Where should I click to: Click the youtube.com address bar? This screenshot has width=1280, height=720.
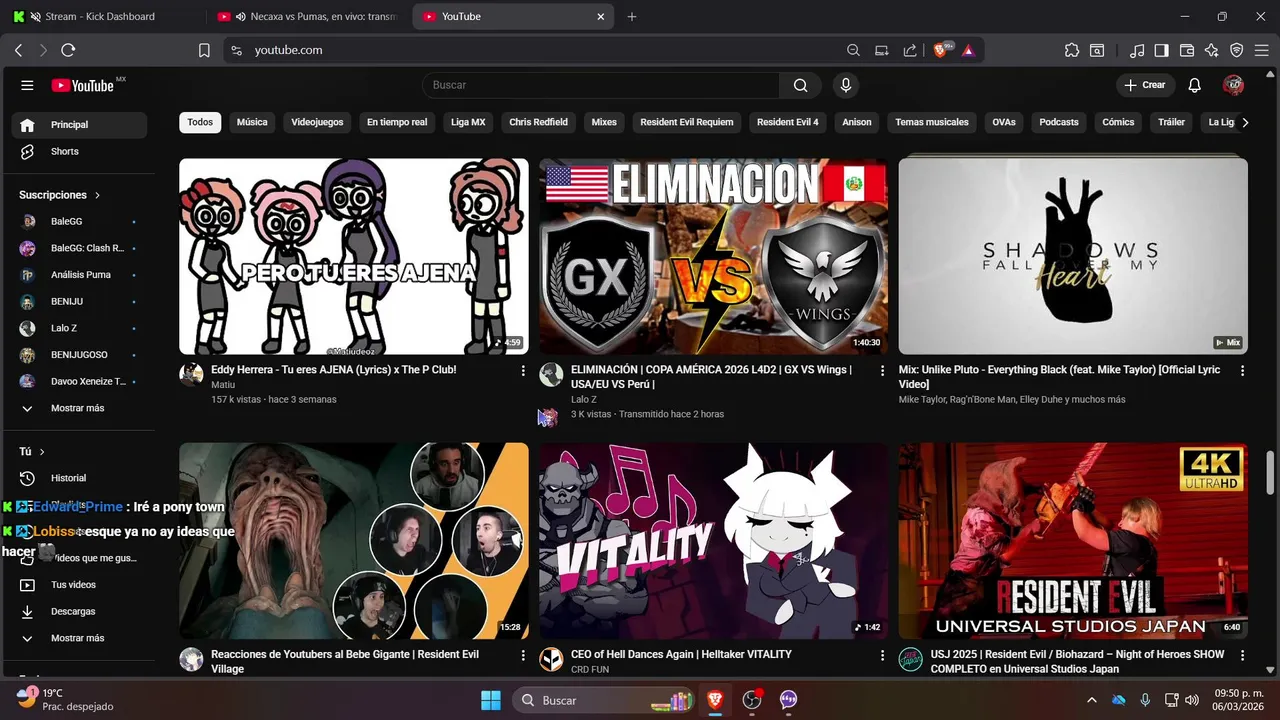tap(540, 50)
